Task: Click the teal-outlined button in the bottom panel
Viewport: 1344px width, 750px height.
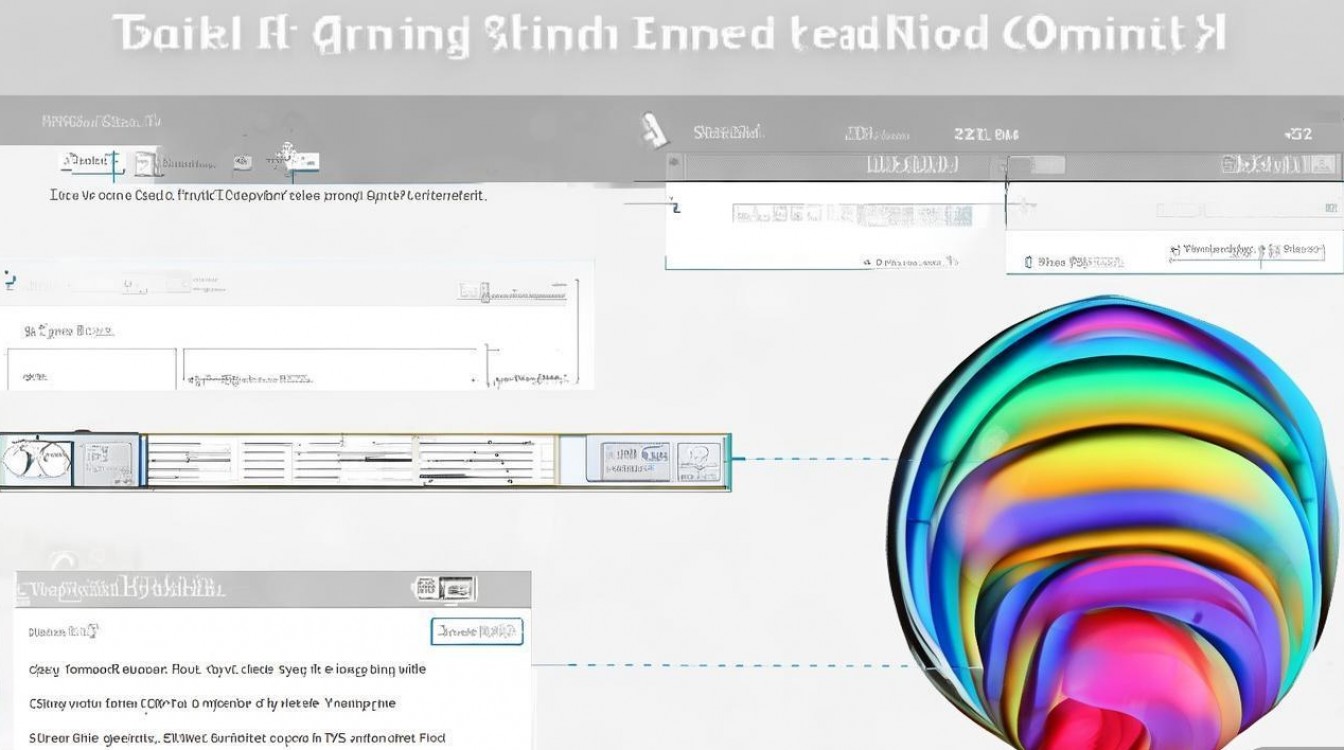Action: point(477,631)
